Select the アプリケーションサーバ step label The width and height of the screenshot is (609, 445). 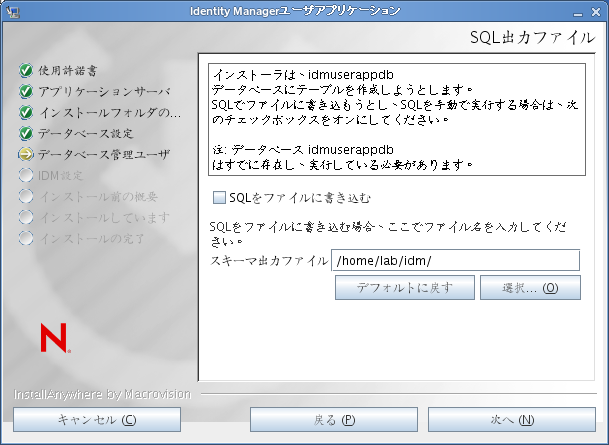104,91
